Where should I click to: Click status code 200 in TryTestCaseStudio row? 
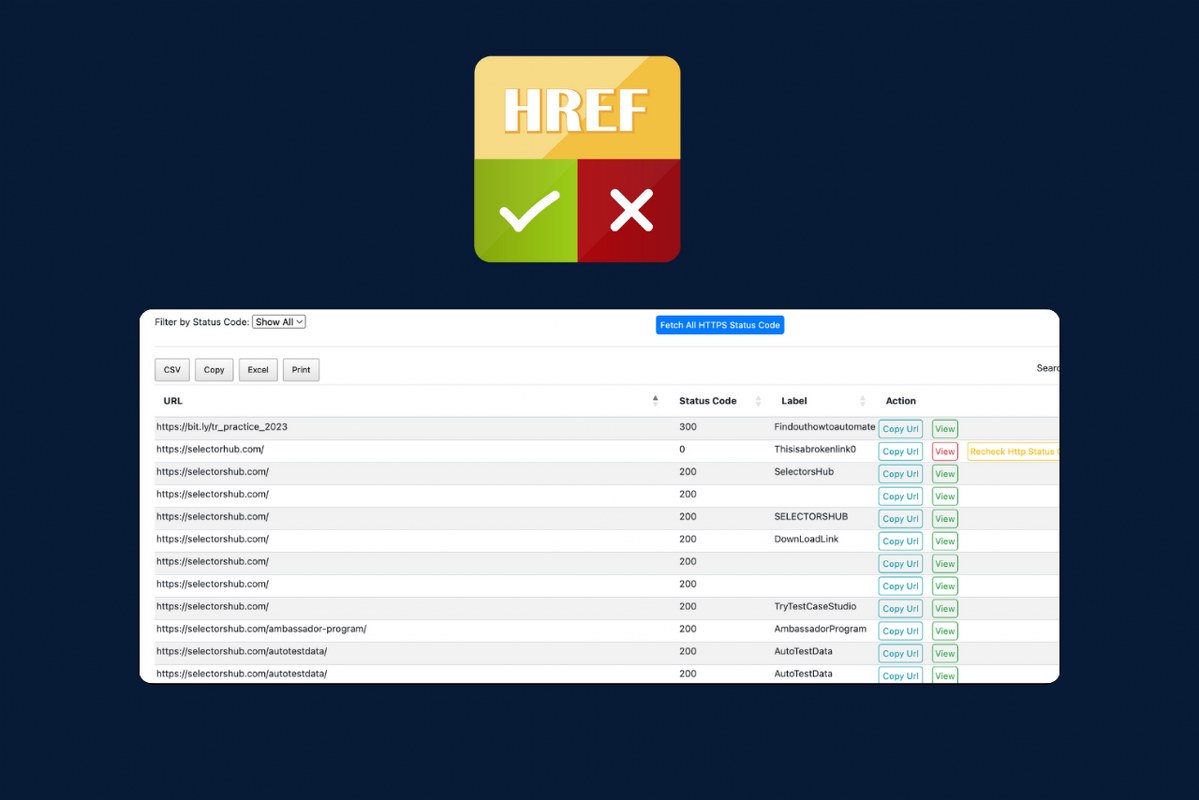point(687,607)
